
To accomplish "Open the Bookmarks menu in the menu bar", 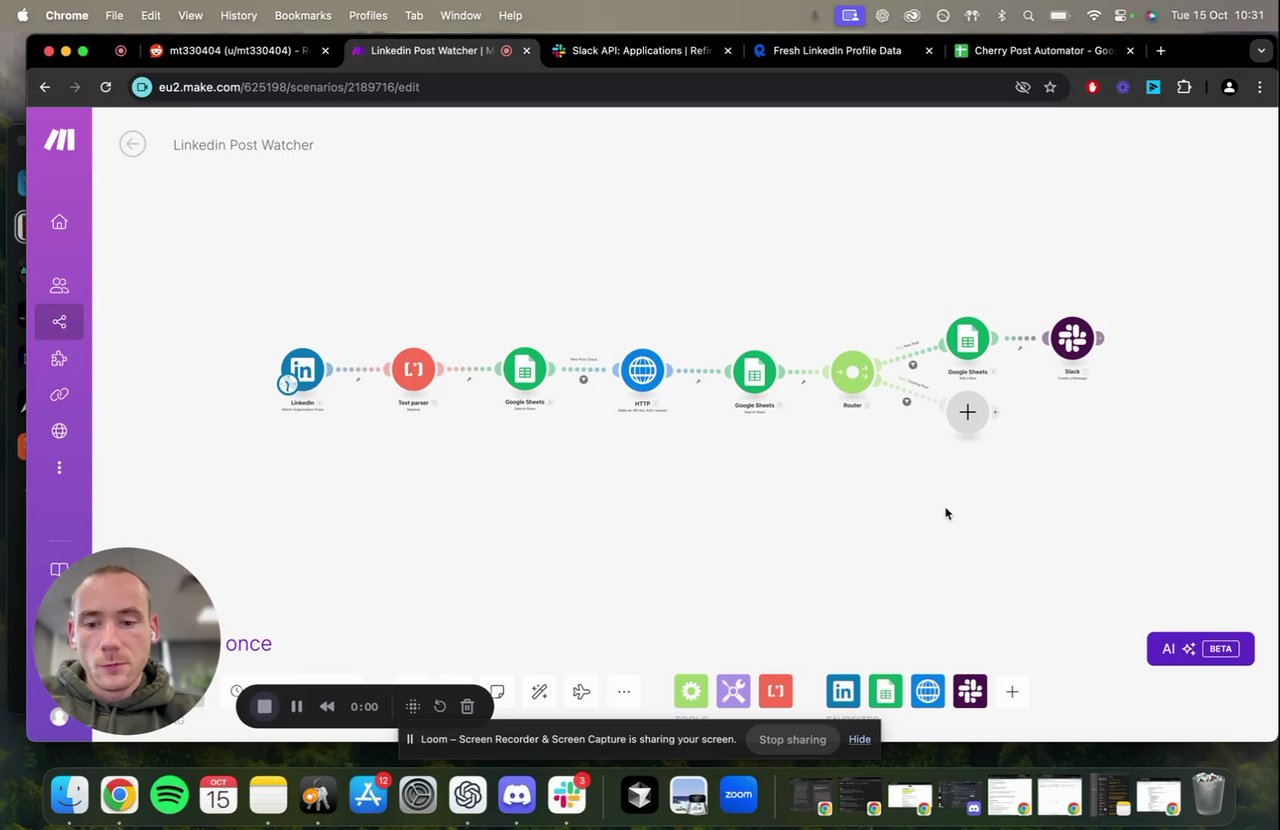I will click(x=302, y=15).
